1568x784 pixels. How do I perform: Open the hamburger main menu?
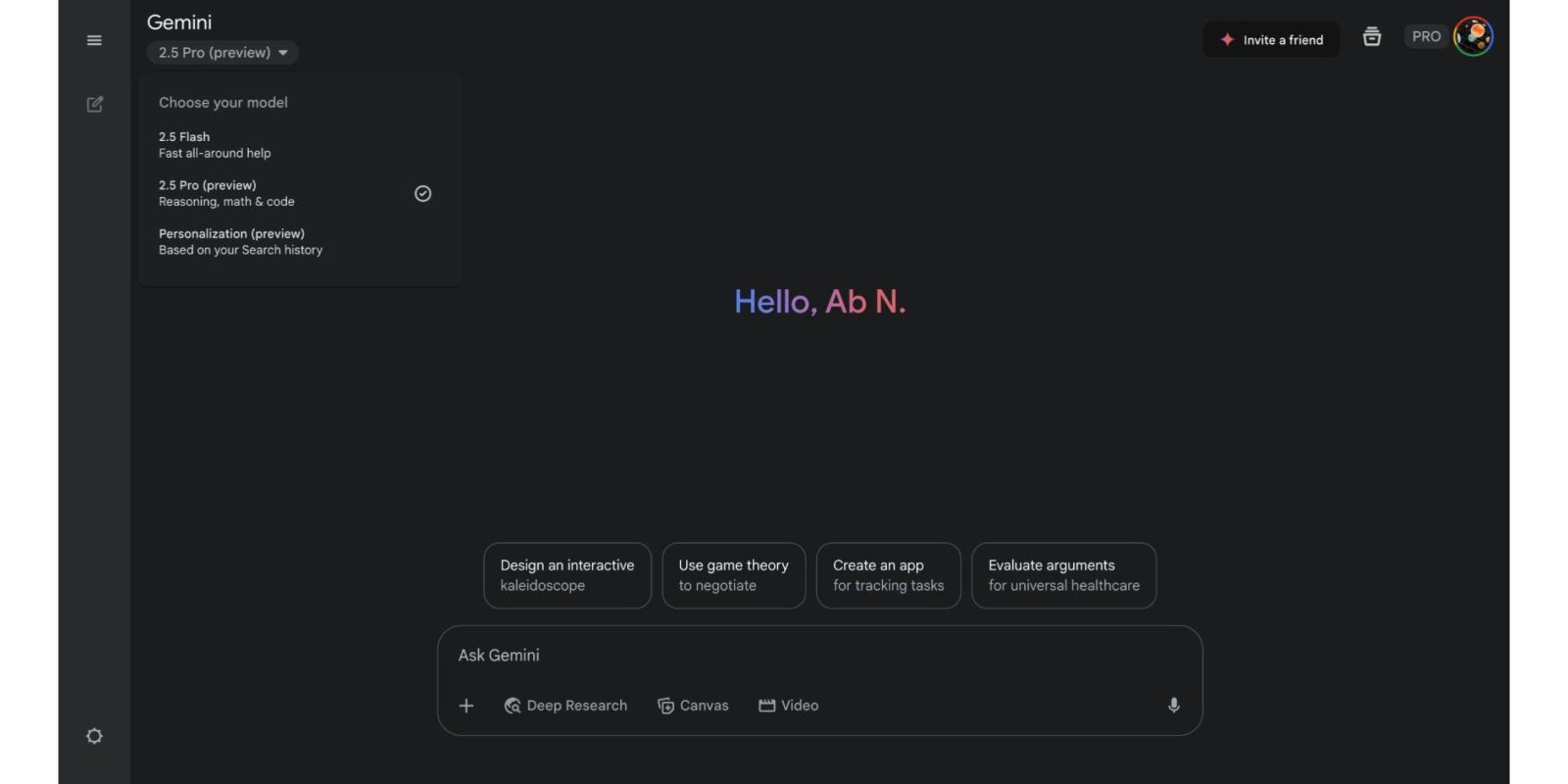(x=94, y=40)
